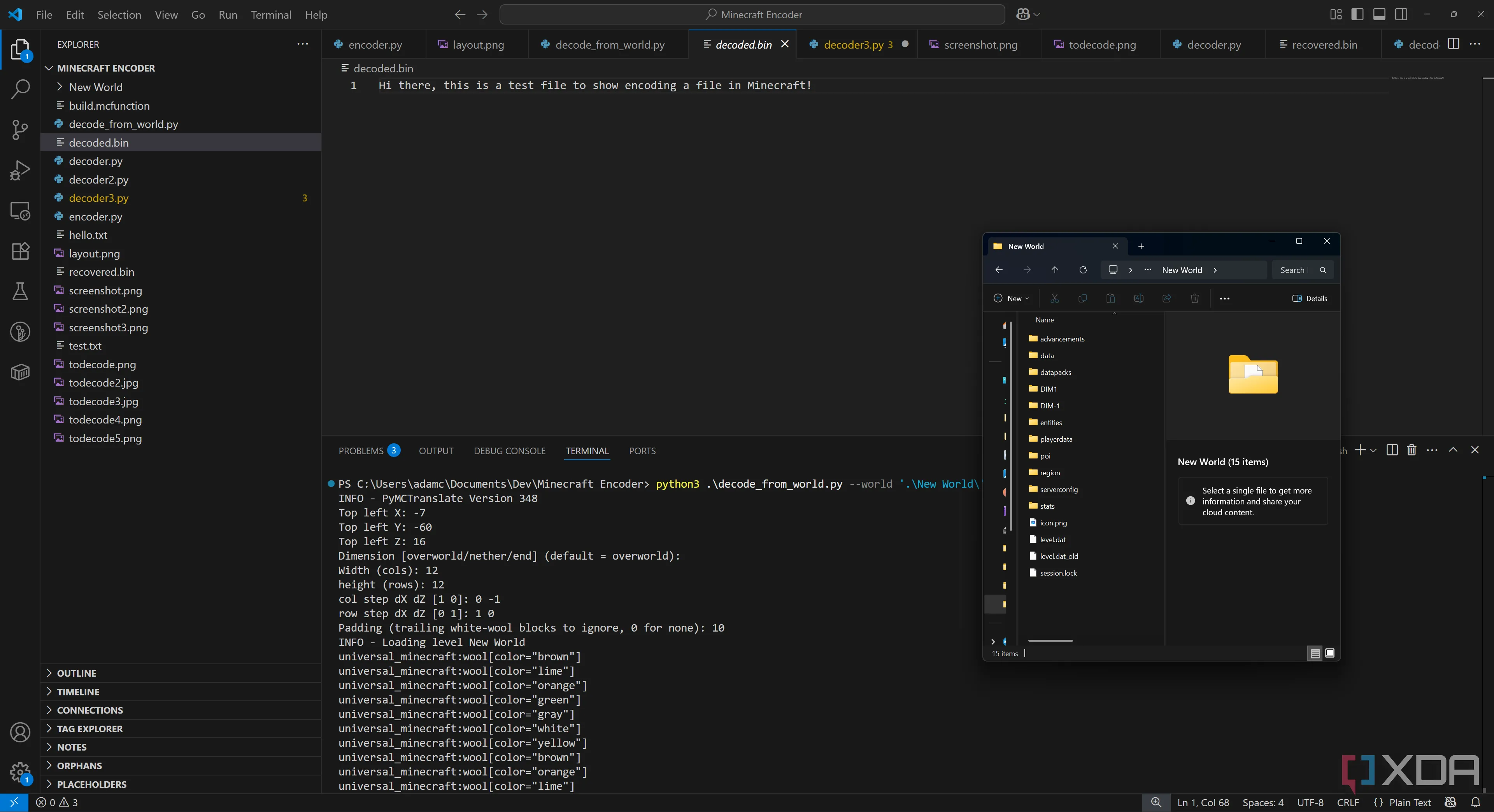Screen dimensions: 1494x812
Task: Click UTF-8 encoding in status bar
Action: tap(1310, 802)
